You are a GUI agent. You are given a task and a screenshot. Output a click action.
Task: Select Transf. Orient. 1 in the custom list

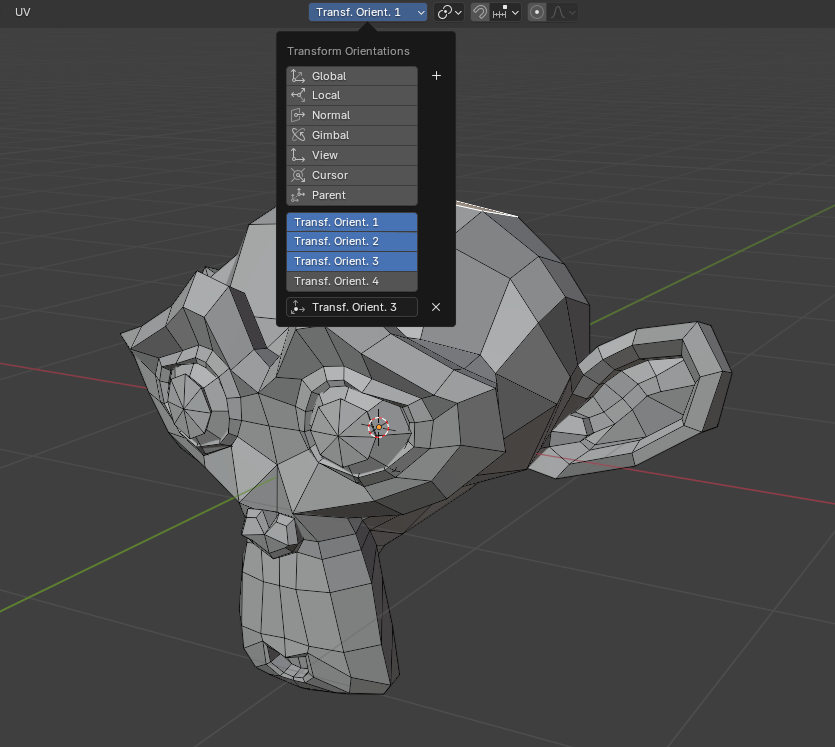coord(352,222)
